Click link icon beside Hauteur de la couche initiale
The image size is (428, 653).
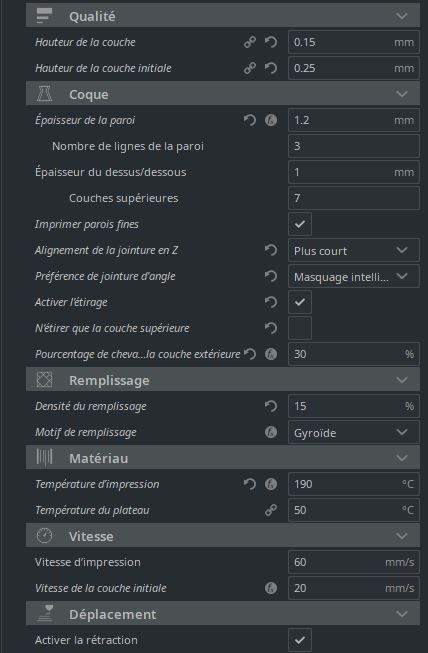coord(250,68)
